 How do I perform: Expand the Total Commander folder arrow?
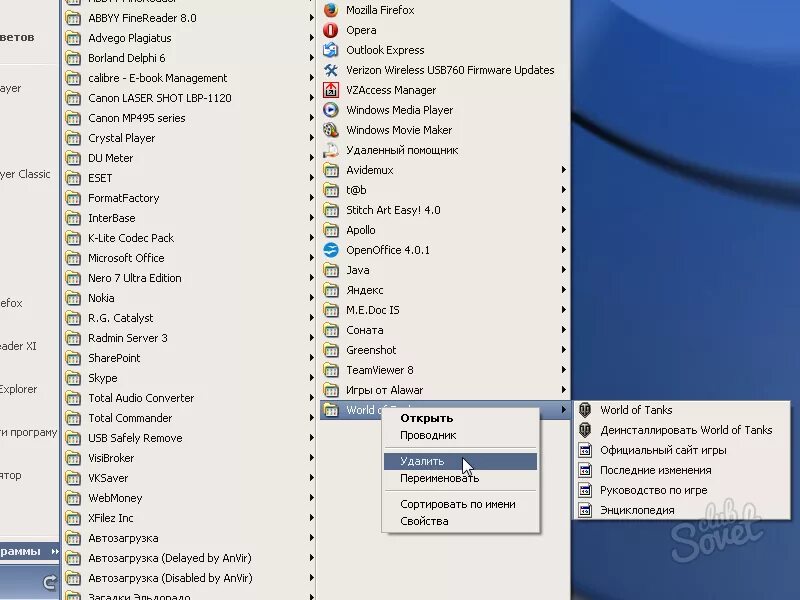pyautogui.click(x=311, y=417)
